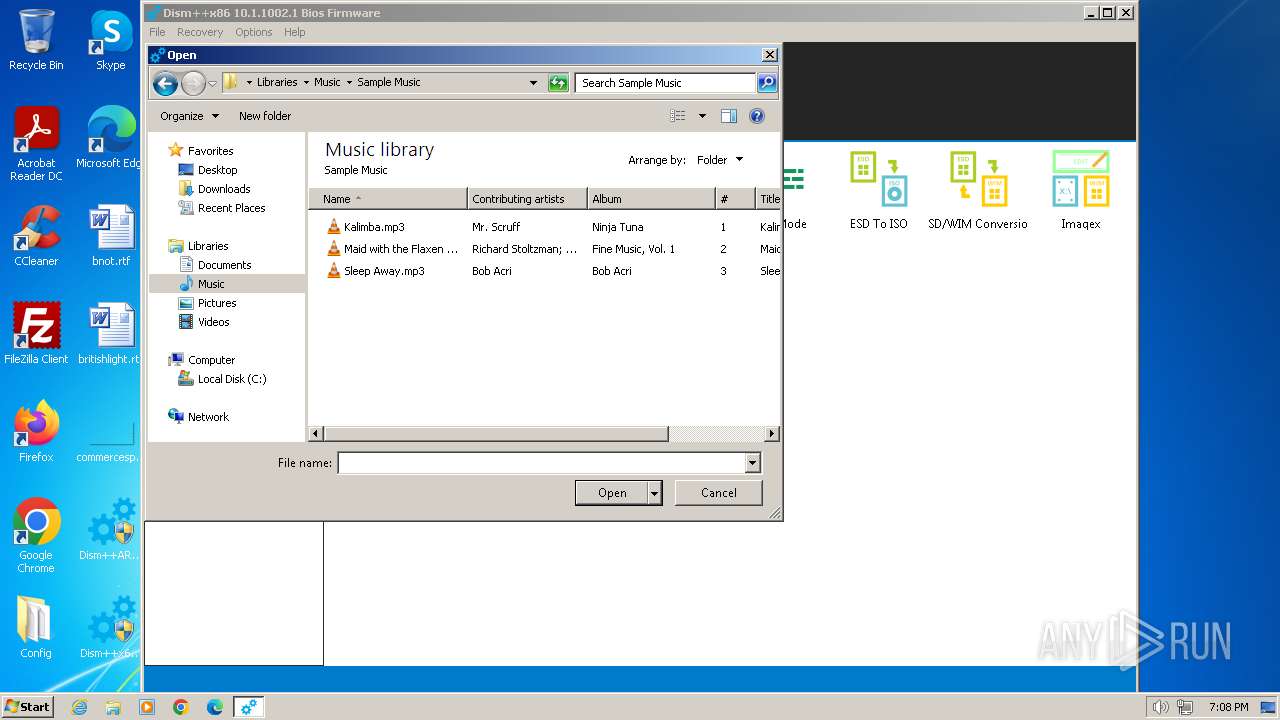Select Sleep Away.mp3 file
Image resolution: width=1280 pixels, height=720 pixels.
click(384, 271)
